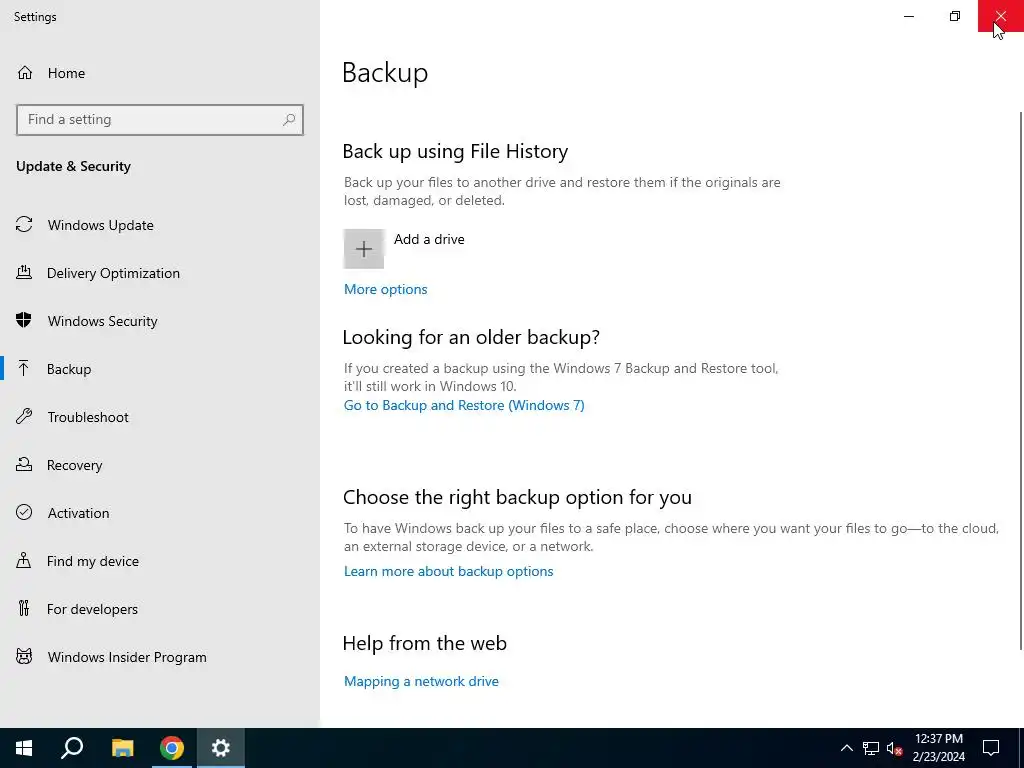1024x768 pixels.
Task: Open Go to Backup and Restore (Windows 7)
Action: 464,406
